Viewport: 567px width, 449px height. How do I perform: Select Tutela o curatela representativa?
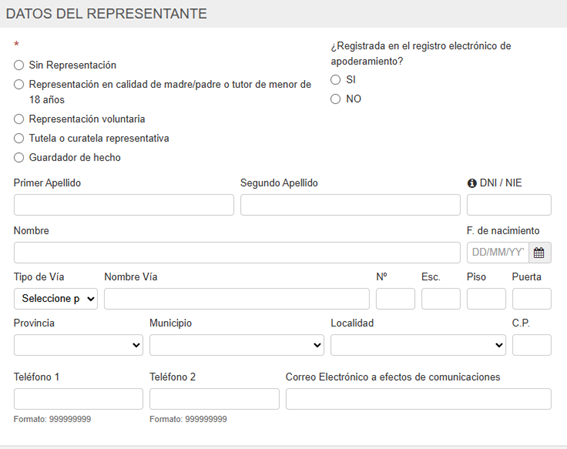pos(19,138)
